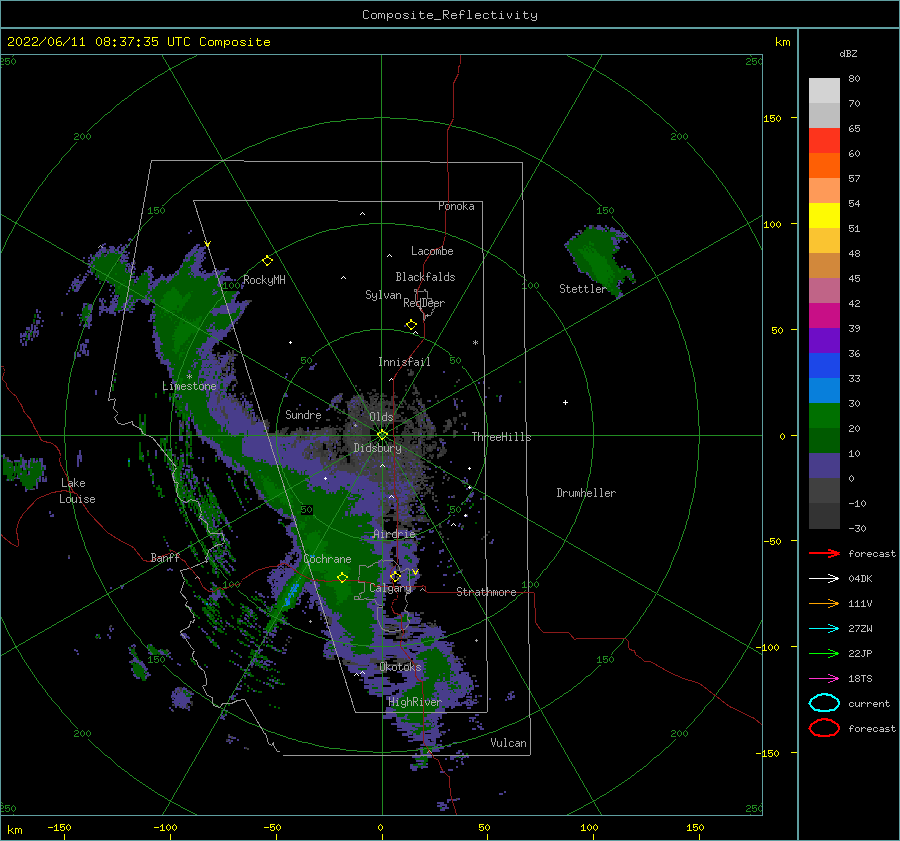Click the Calgary city label

[x=390, y=588]
